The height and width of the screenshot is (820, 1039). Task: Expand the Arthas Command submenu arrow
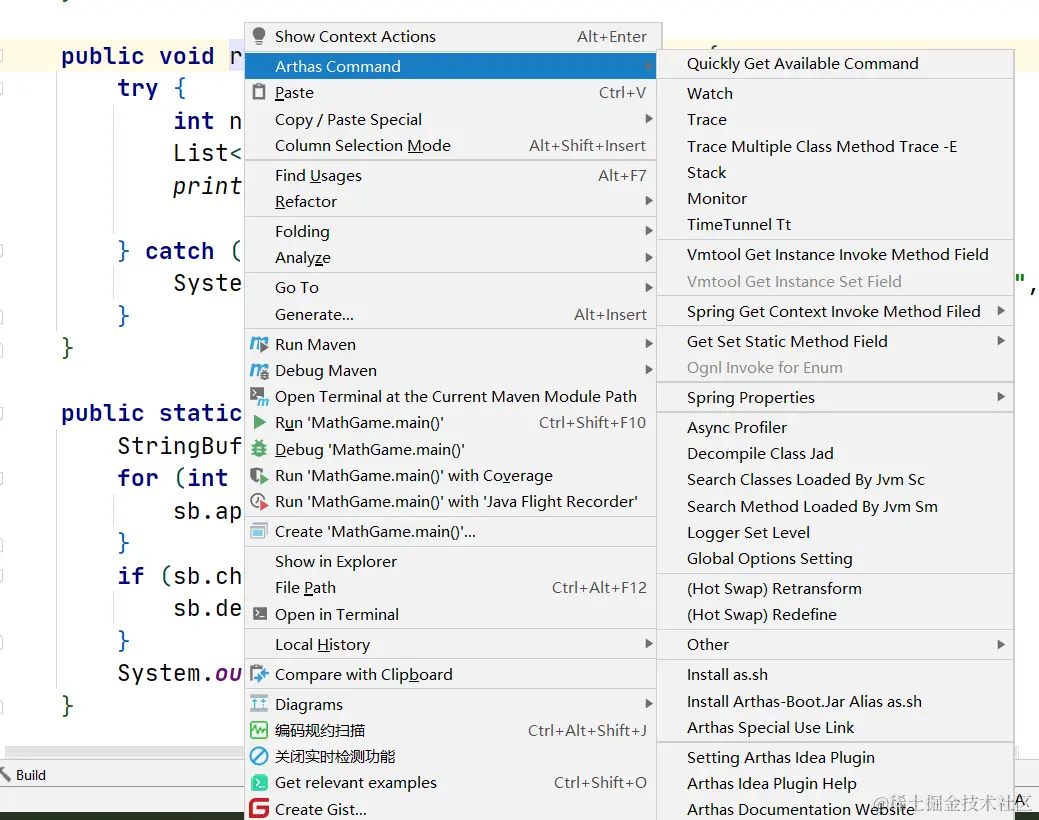[x=648, y=66]
